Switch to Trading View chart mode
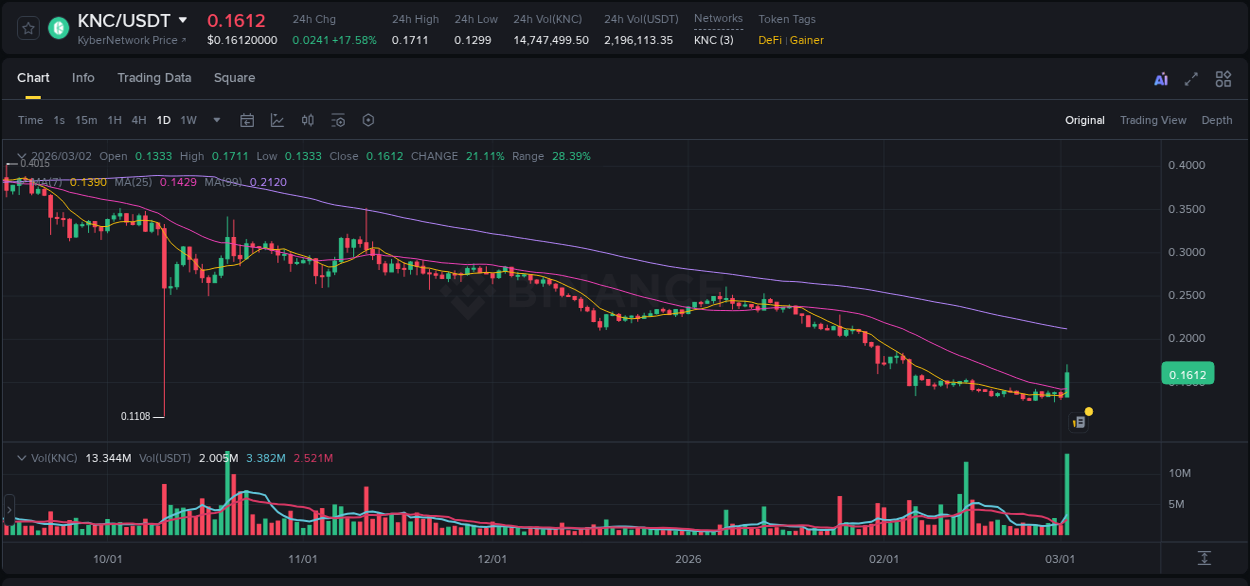Viewport: 1250px width, 586px height. 1153,119
